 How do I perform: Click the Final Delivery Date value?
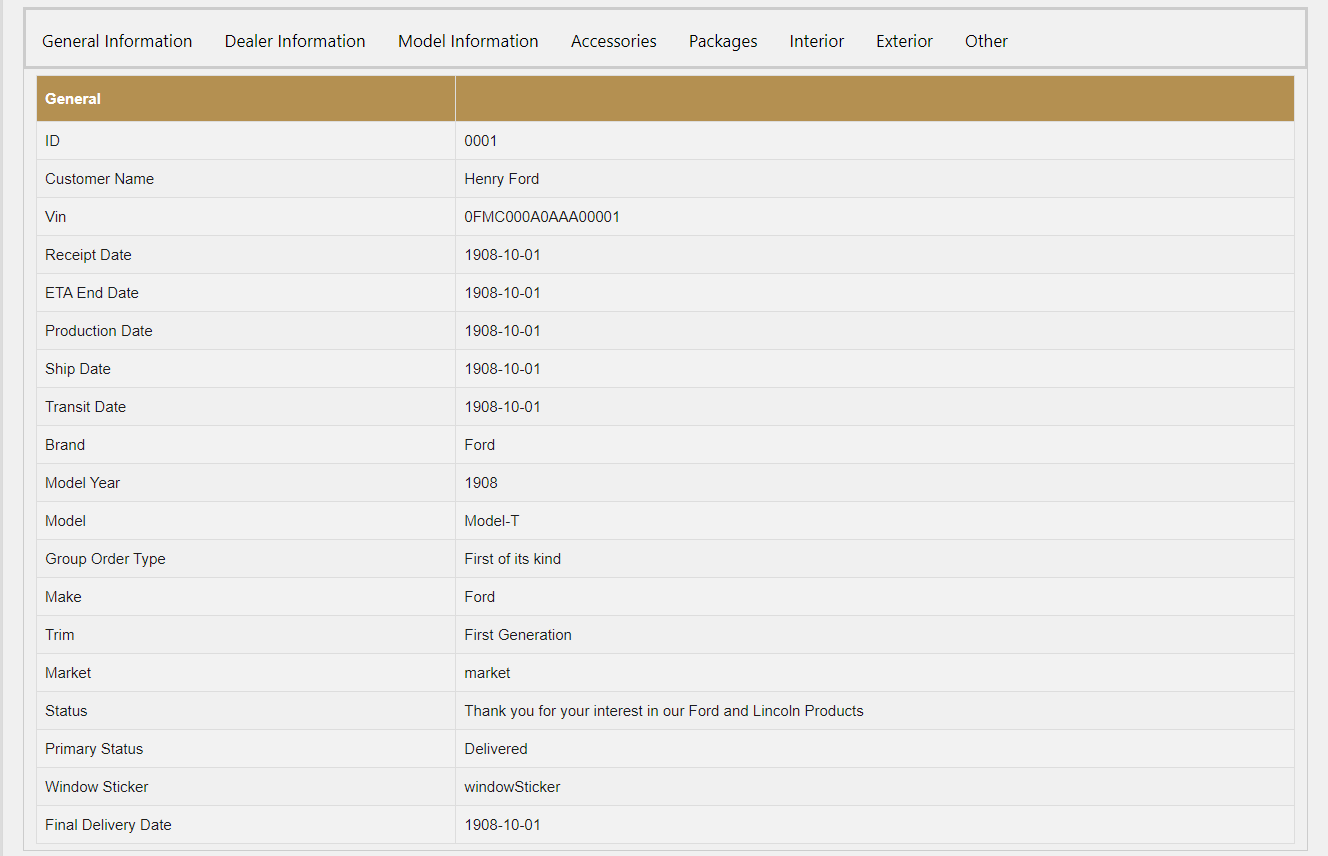pos(503,825)
